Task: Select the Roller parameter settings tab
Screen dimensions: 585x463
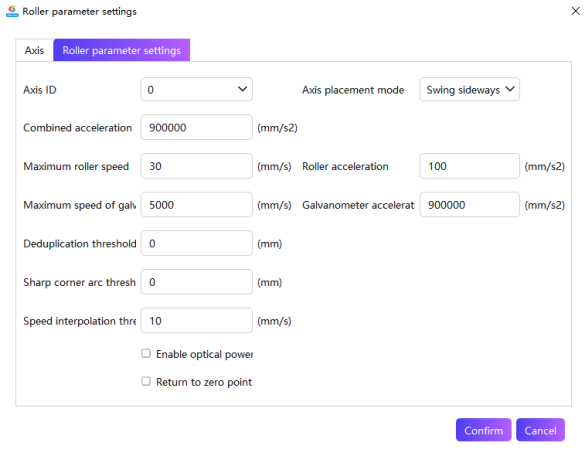Action: pos(122,50)
